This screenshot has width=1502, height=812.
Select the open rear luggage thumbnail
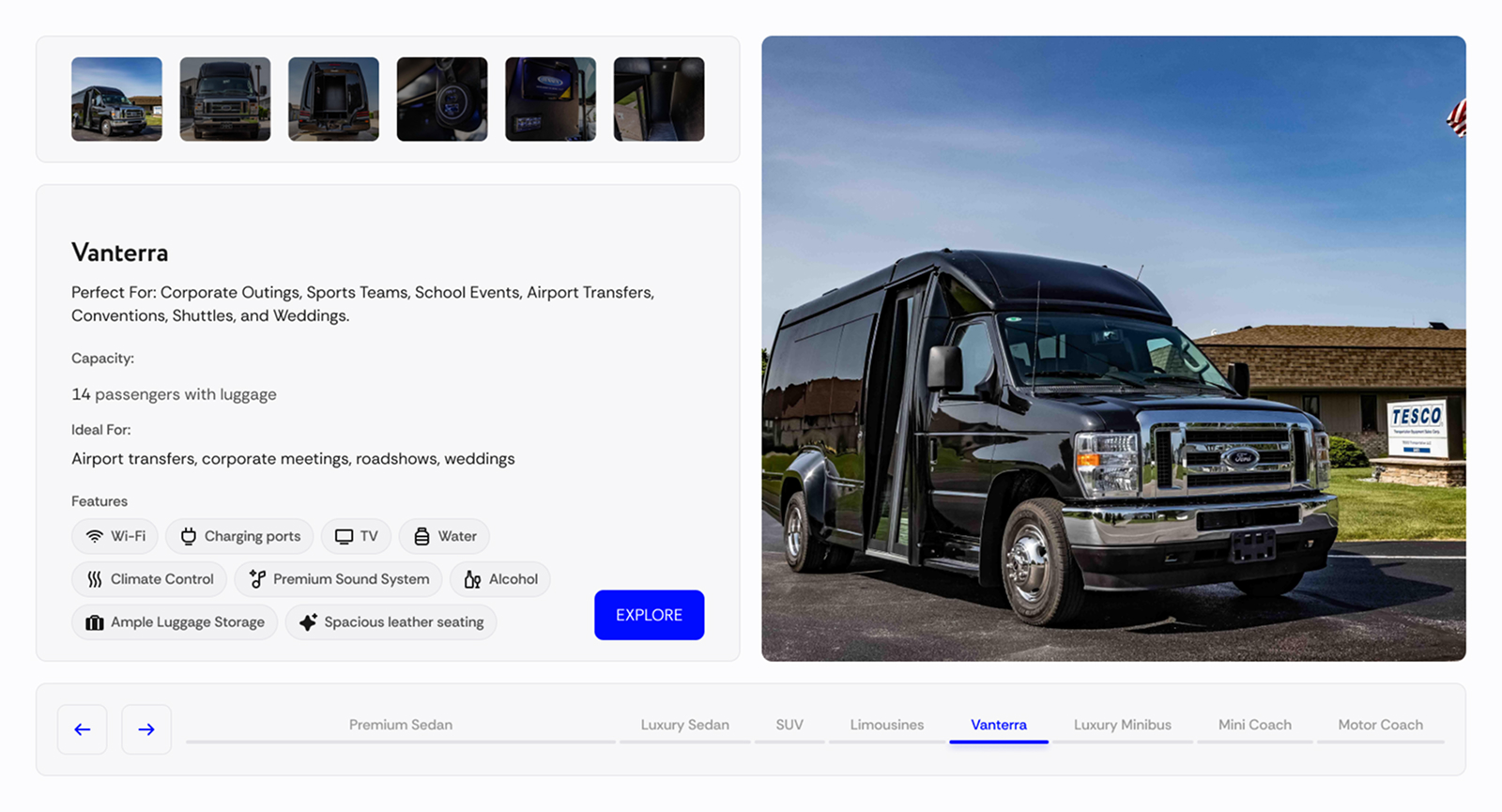333,100
